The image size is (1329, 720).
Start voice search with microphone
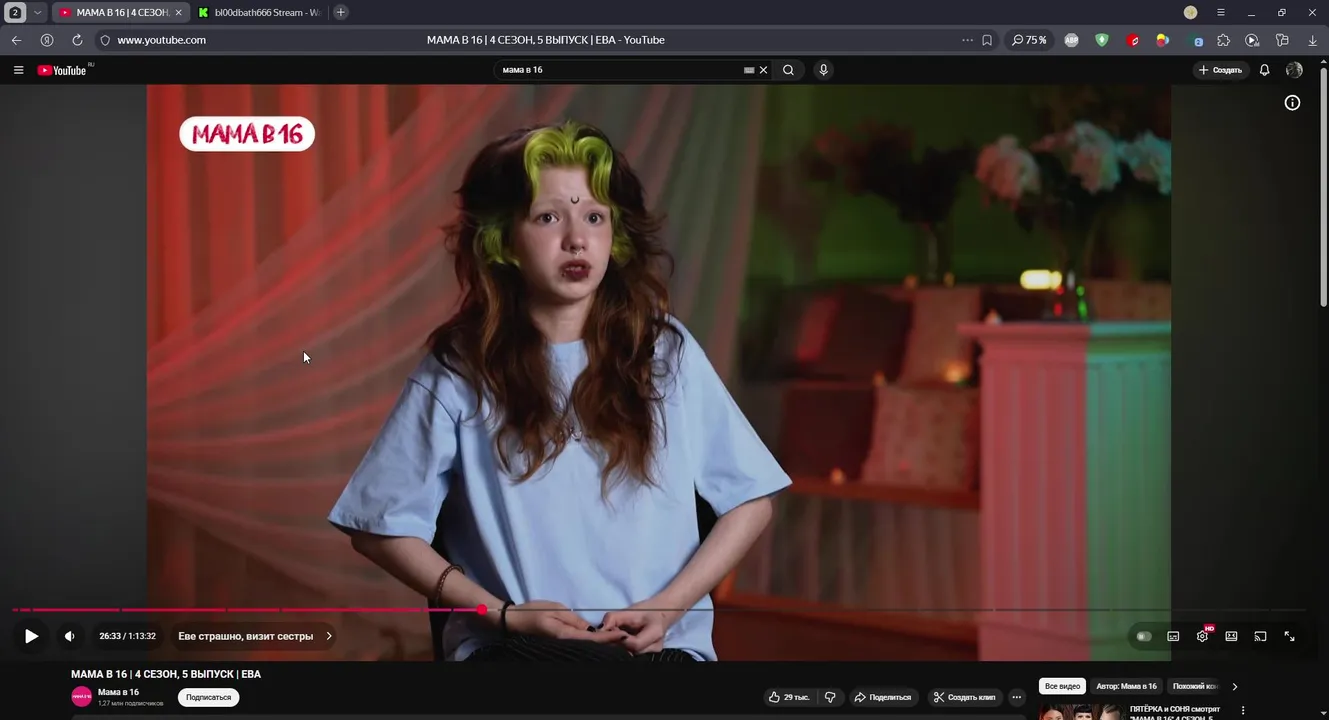(x=823, y=70)
